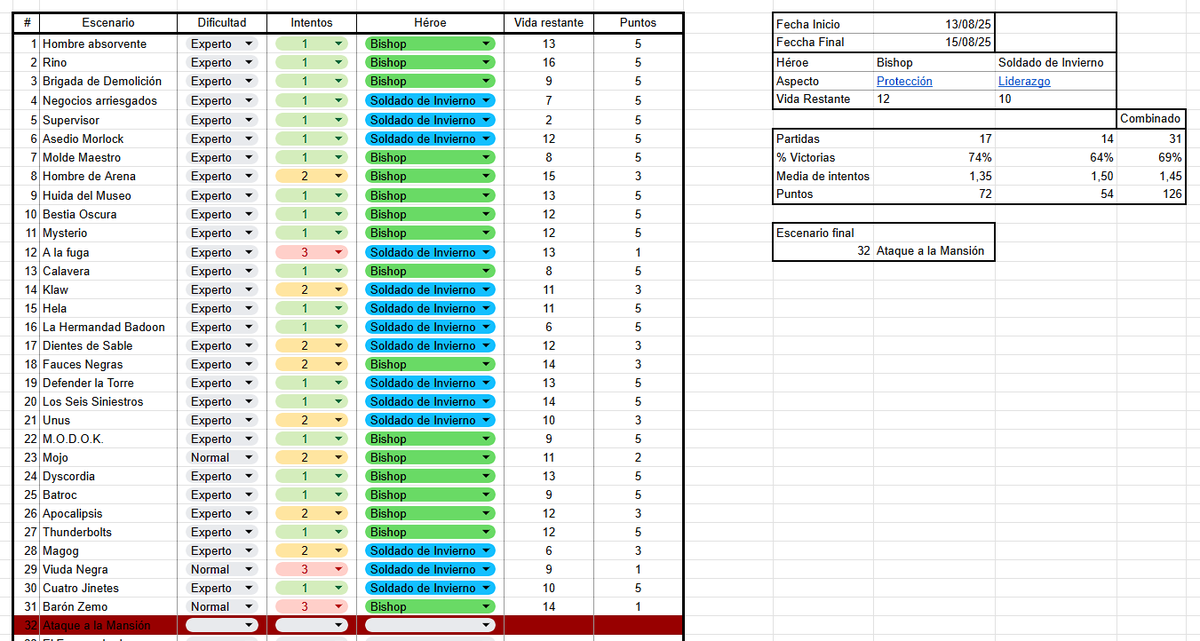This screenshot has height=641, width=1200.
Task: Open Intentos dropdown for Magog row
Action: (x=311, y=551)
